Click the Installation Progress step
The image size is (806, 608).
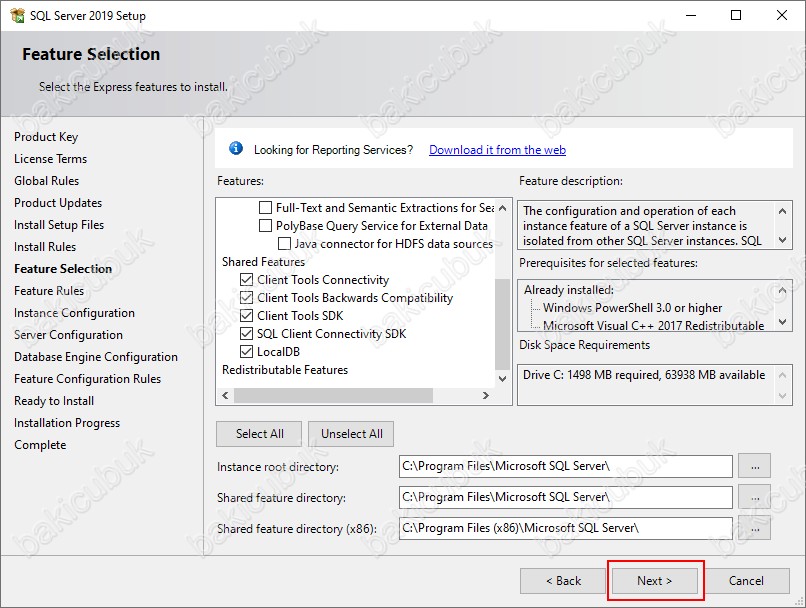(67, 423)
